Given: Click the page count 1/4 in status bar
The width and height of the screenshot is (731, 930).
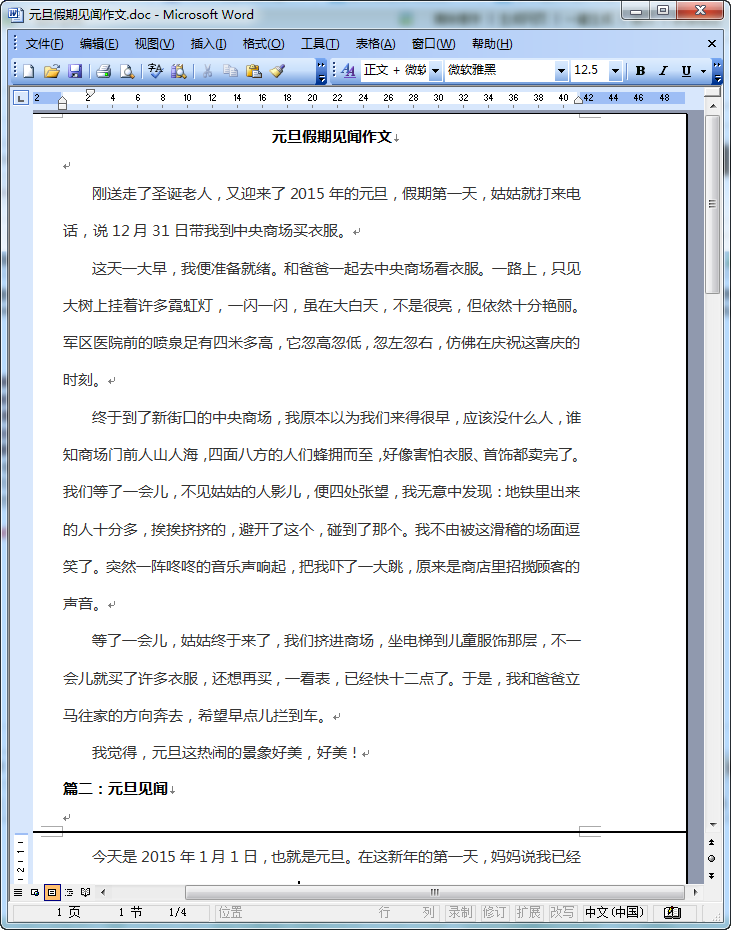Looking at the screenshot, I should 178,912.
